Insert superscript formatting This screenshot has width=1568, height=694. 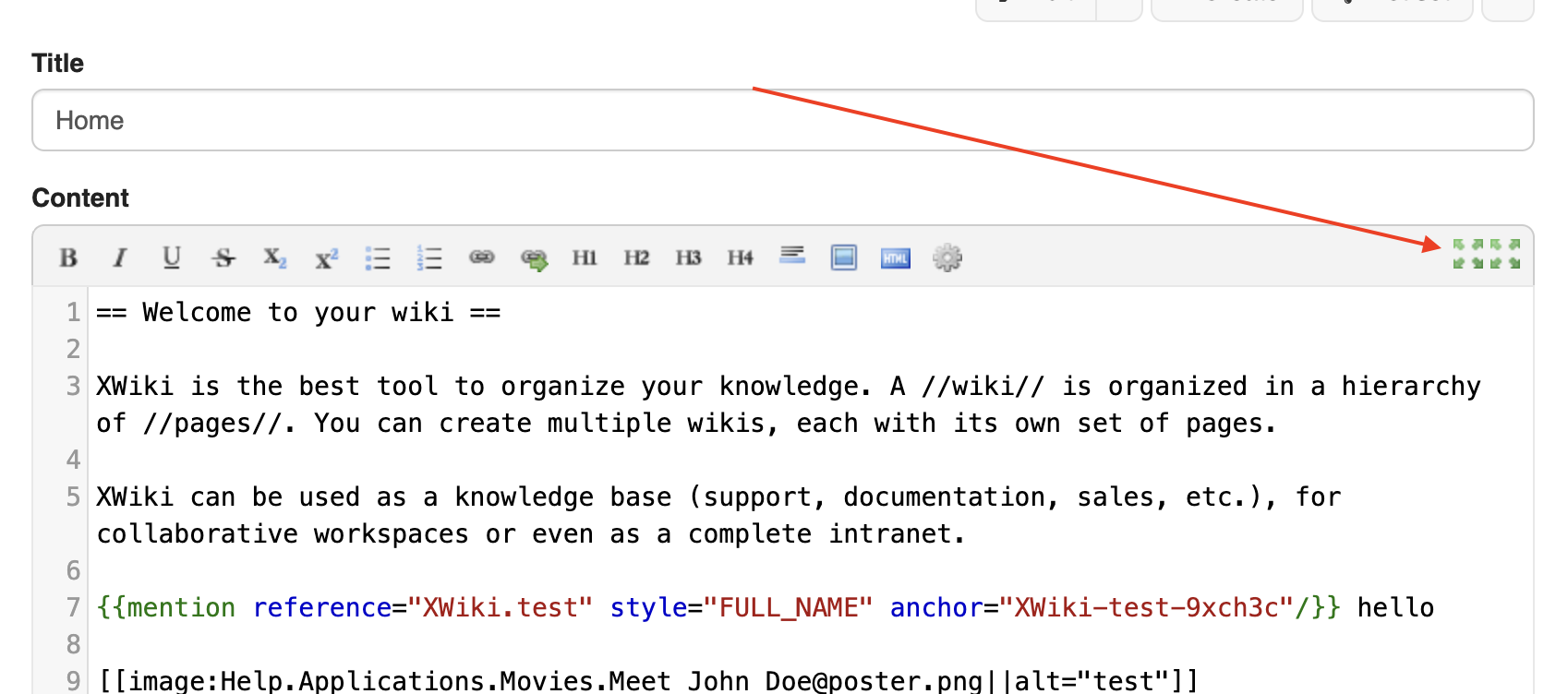click(x=327, y=258)
